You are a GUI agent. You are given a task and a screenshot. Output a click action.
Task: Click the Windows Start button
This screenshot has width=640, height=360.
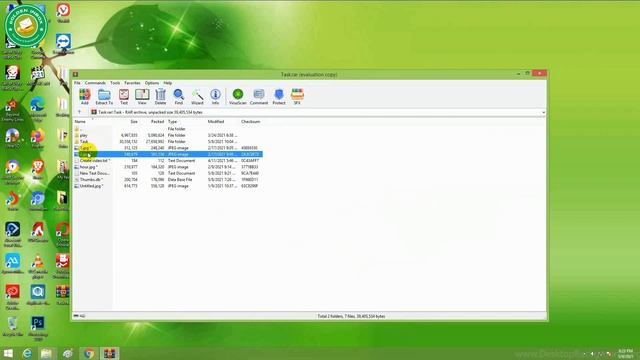(x=8, y=353)
